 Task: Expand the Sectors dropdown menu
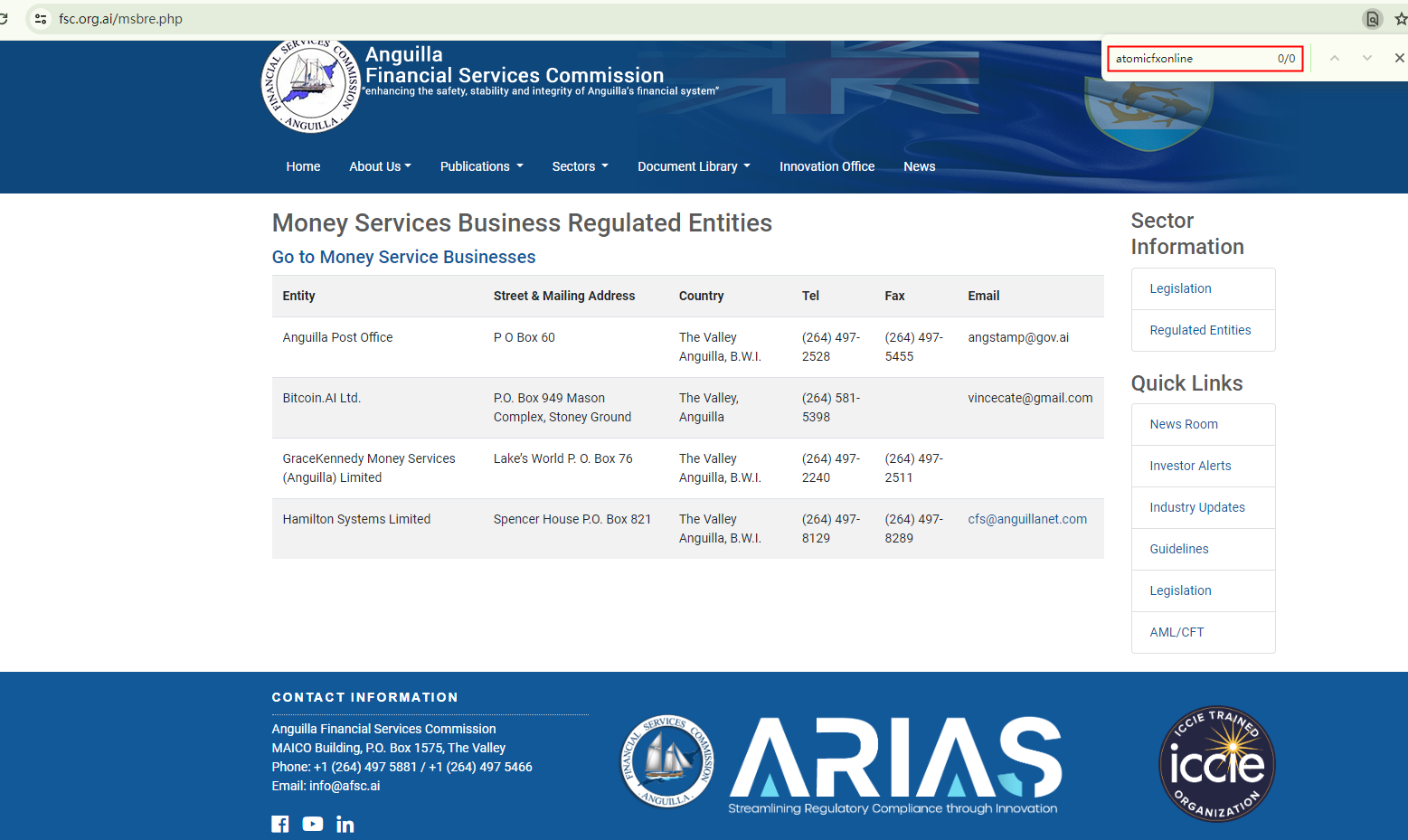click(581, 166)
